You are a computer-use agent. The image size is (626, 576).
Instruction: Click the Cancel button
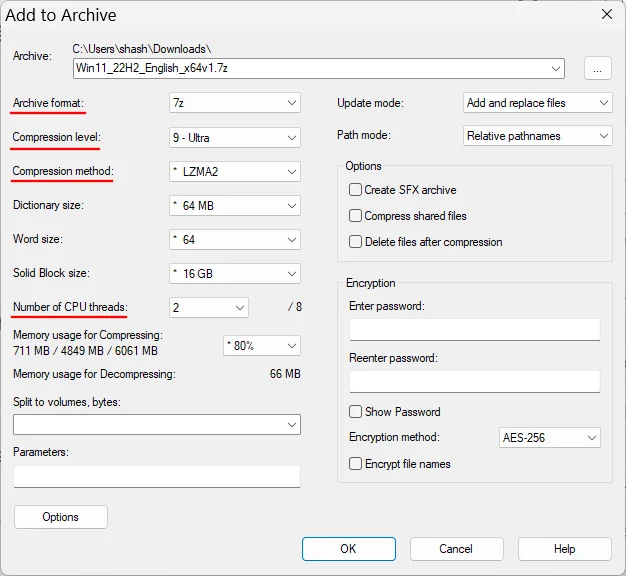[456, 549]
